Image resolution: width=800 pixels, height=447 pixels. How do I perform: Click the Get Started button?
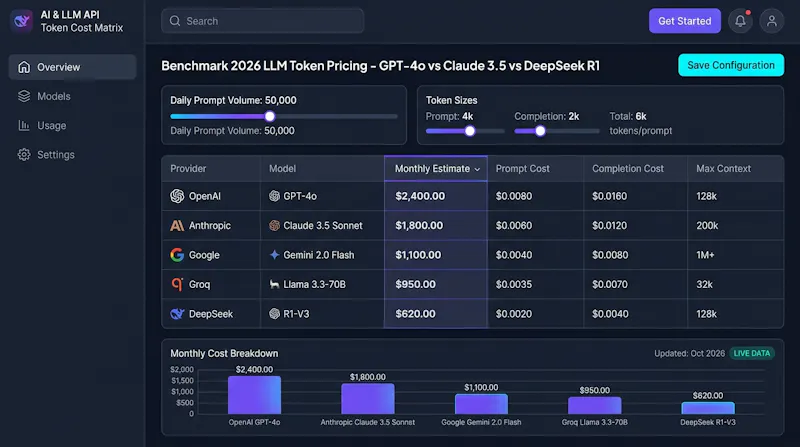coord(685,21)
